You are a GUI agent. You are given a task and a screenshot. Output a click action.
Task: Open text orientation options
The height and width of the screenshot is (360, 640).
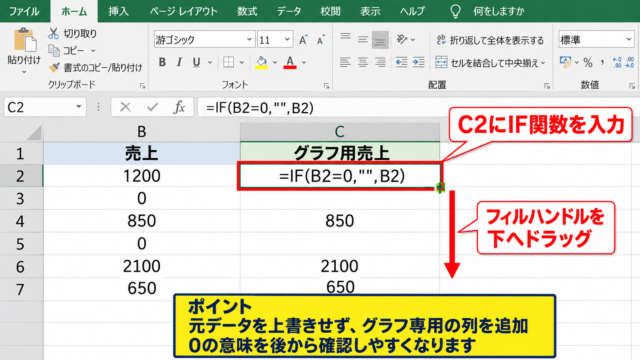(x=402, y=39)
